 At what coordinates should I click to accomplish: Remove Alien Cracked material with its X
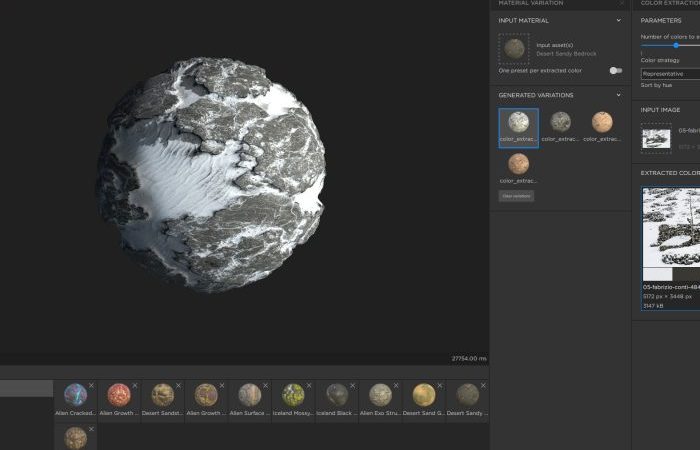[x=91, y=385]
